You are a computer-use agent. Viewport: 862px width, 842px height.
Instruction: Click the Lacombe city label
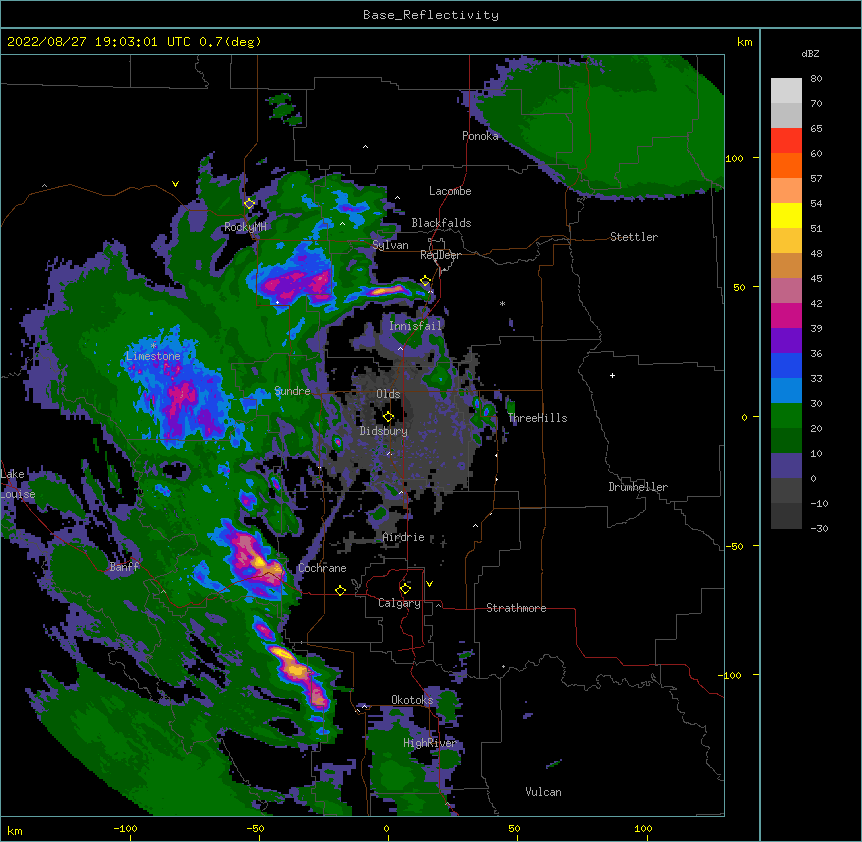click(x=450, y=191)
